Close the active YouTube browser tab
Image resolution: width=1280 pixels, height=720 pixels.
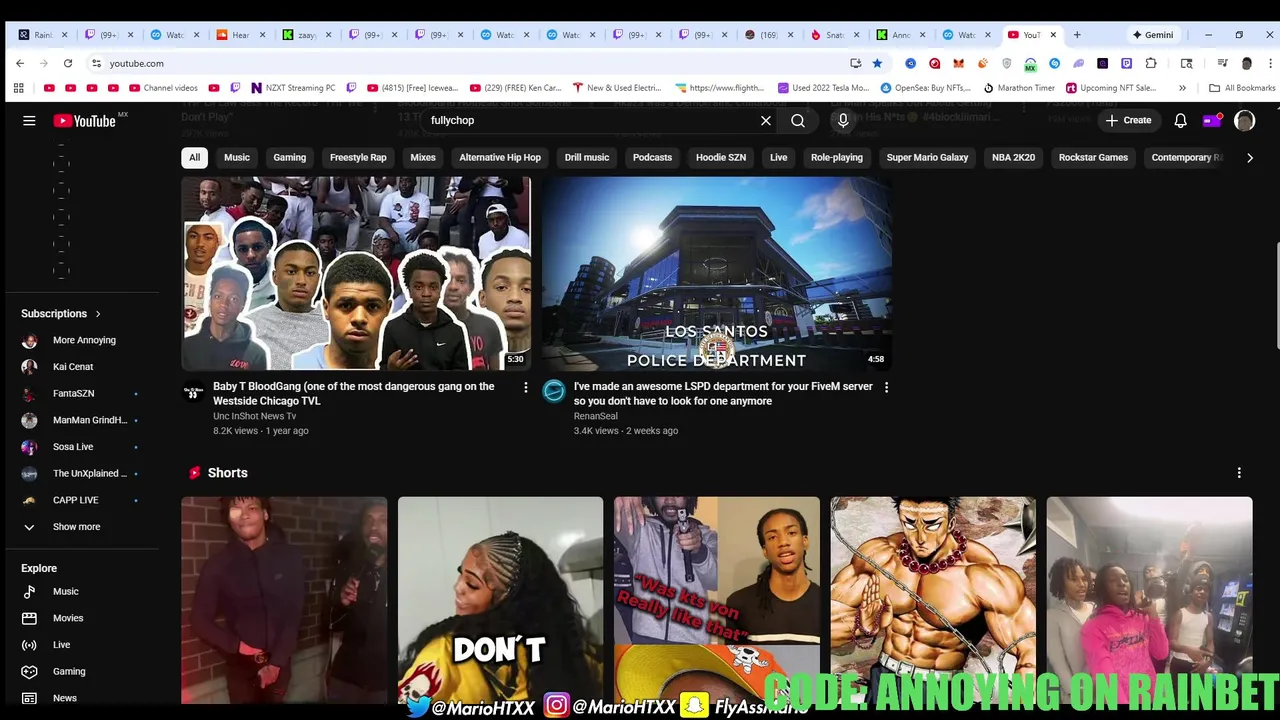1053,35
